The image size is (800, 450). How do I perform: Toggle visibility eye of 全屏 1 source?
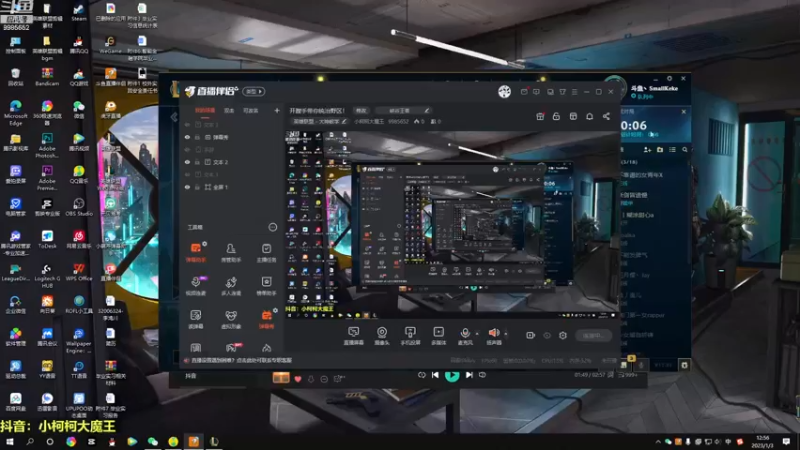[187, 187]
